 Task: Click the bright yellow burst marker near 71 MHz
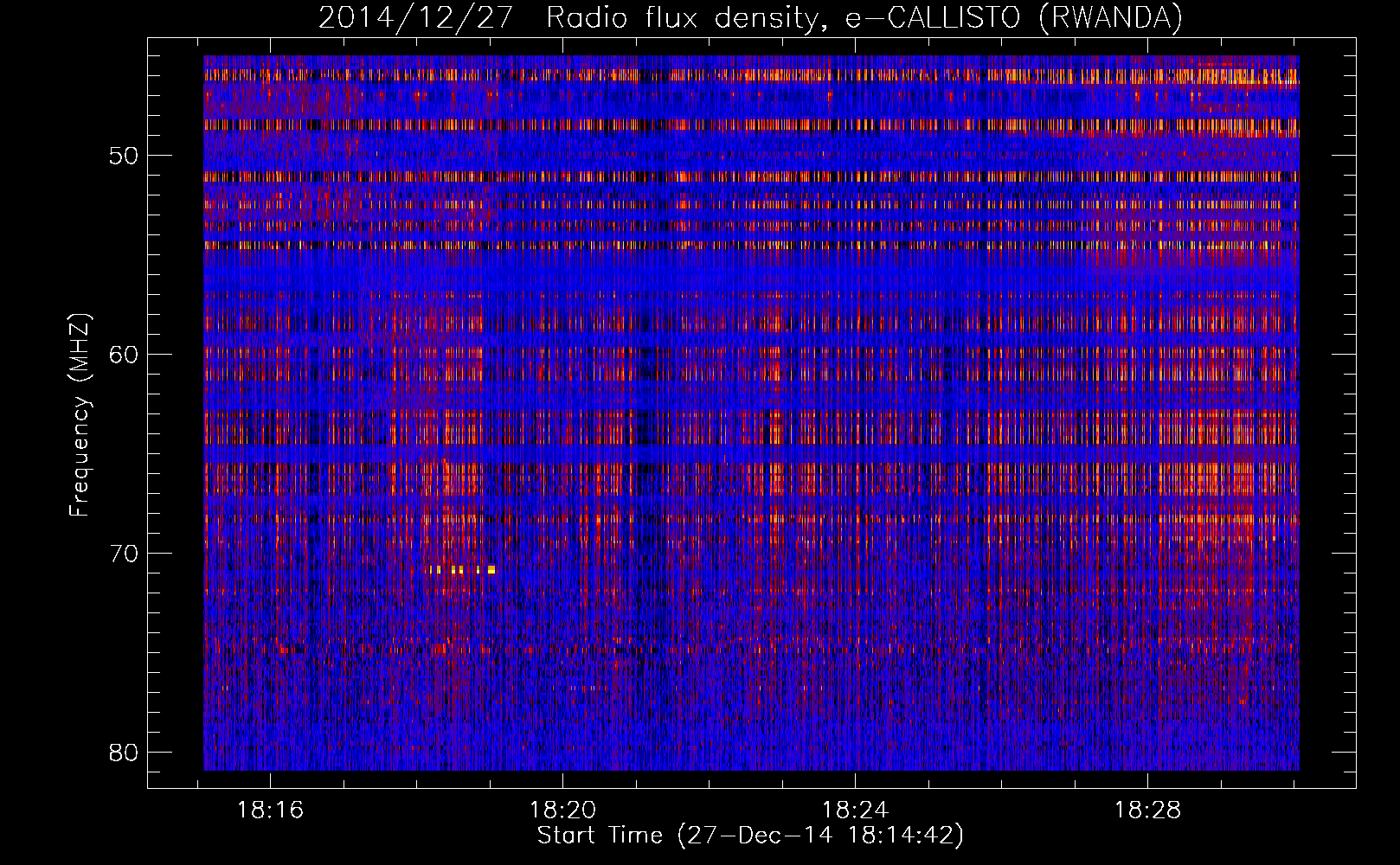[x=461, y=570]
